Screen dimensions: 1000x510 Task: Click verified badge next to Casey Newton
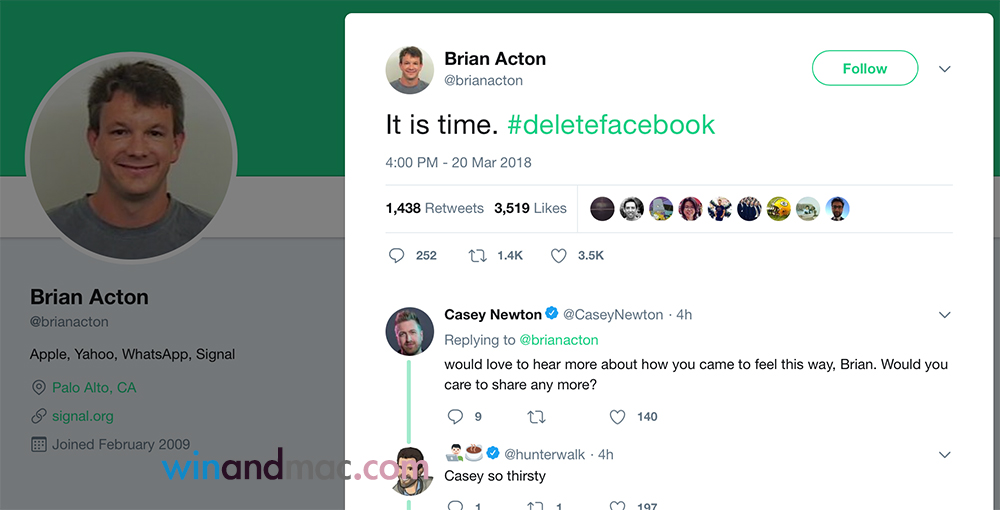552,314
